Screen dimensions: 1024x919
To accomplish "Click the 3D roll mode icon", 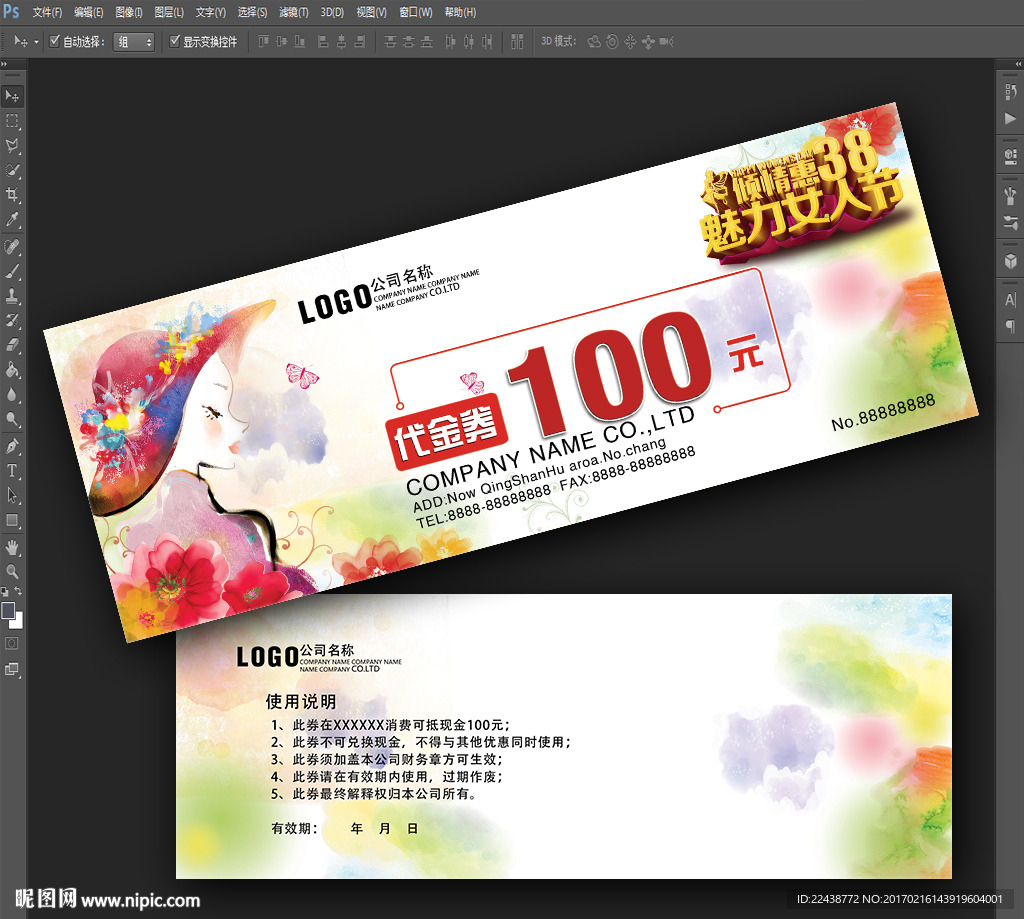I will point(612,42).
